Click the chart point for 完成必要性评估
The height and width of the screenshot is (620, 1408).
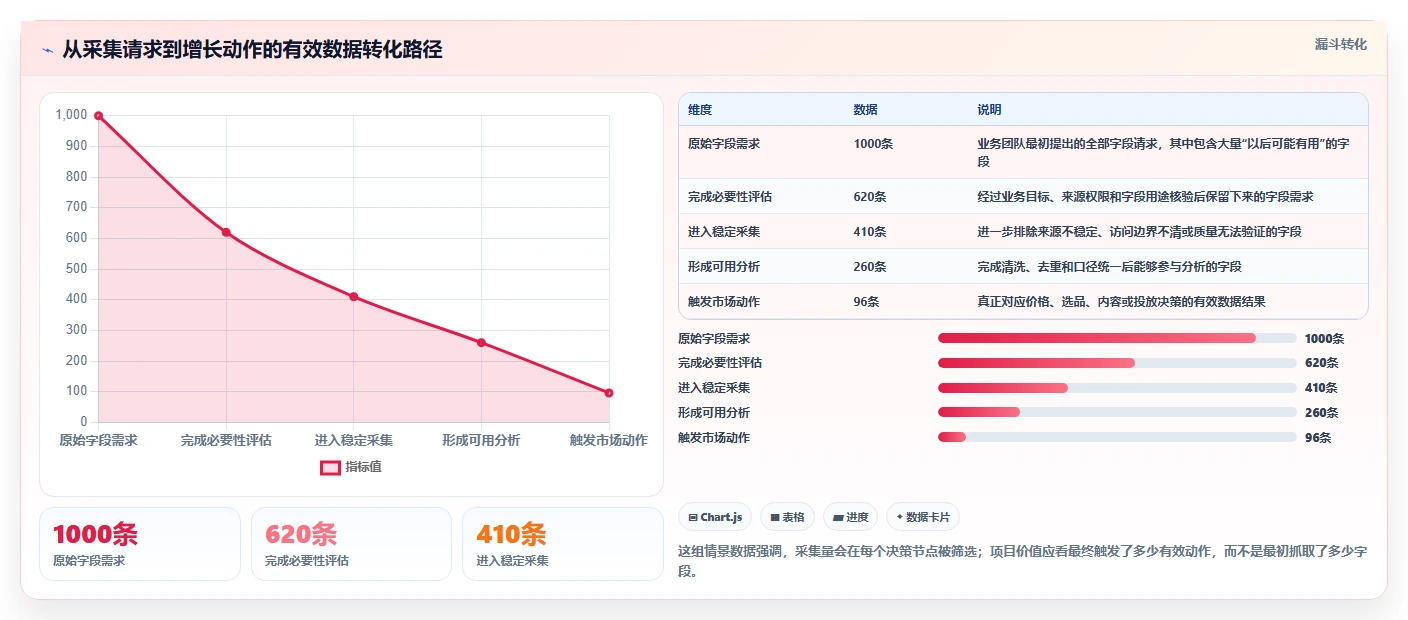coord(226,232)
